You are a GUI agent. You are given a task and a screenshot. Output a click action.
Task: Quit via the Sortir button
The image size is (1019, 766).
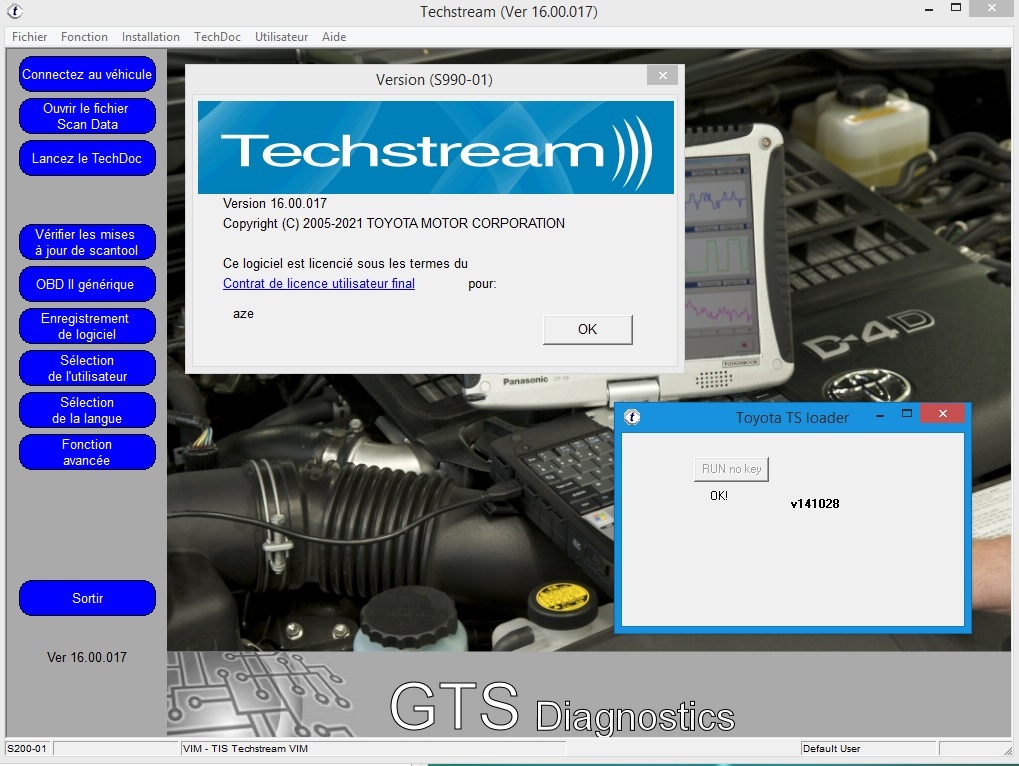click(x=87, y=598)
